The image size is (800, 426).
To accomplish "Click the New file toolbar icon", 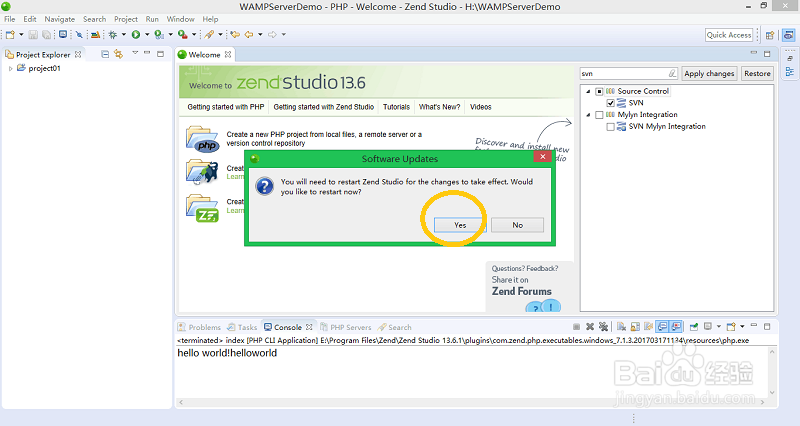I will coord(10,35).
